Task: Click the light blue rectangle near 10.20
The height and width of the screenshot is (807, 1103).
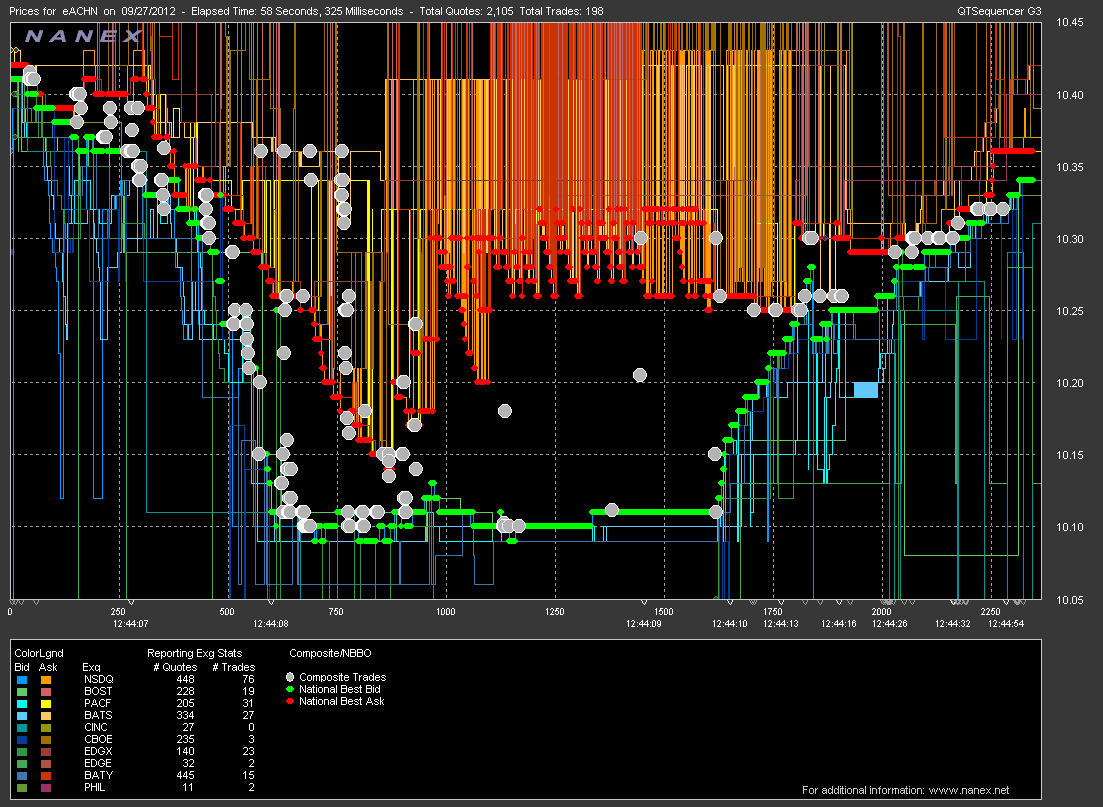Action: 865,390
